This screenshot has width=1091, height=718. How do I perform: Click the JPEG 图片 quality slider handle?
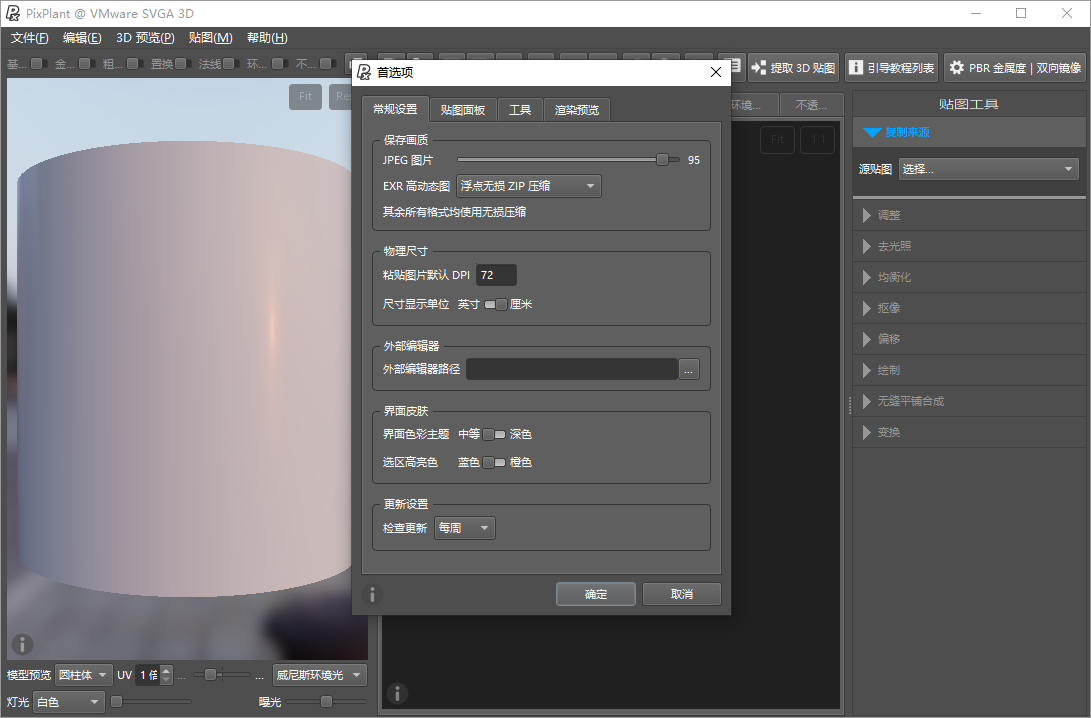pyautogui.click(x=662, y=160)
